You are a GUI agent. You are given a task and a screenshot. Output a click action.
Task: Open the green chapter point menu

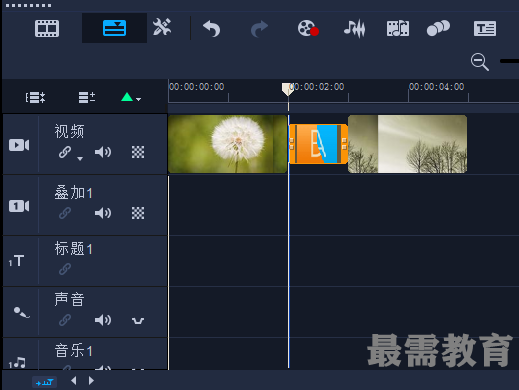[131, 97]
